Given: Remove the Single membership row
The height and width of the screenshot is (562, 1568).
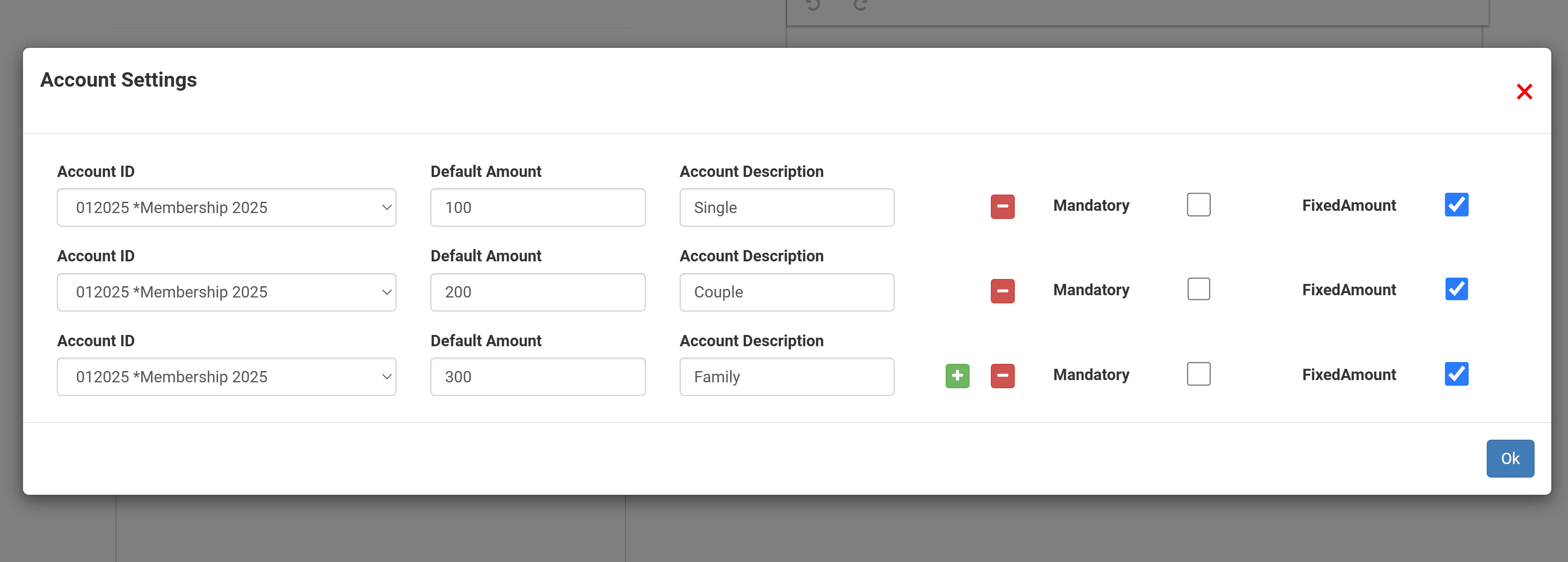Looking at the screenshot, I should (1002, 207).
